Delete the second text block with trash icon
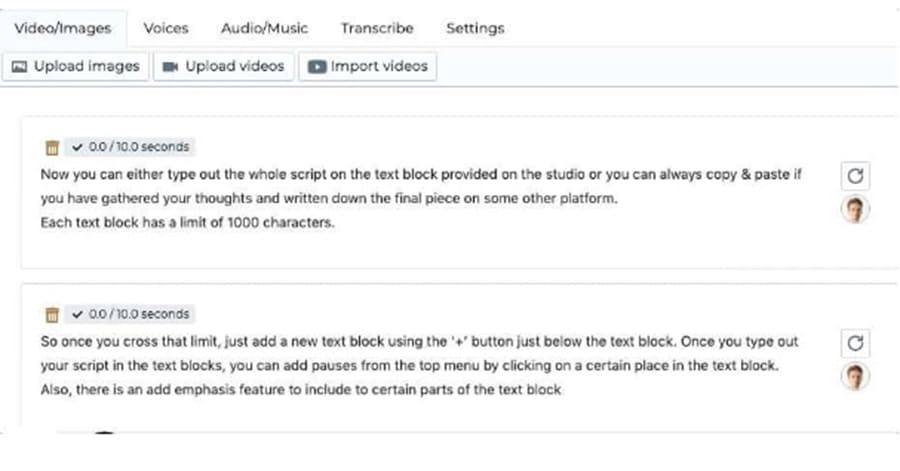Viewport: 900px width, 471px height. click(x=52, y=314)
